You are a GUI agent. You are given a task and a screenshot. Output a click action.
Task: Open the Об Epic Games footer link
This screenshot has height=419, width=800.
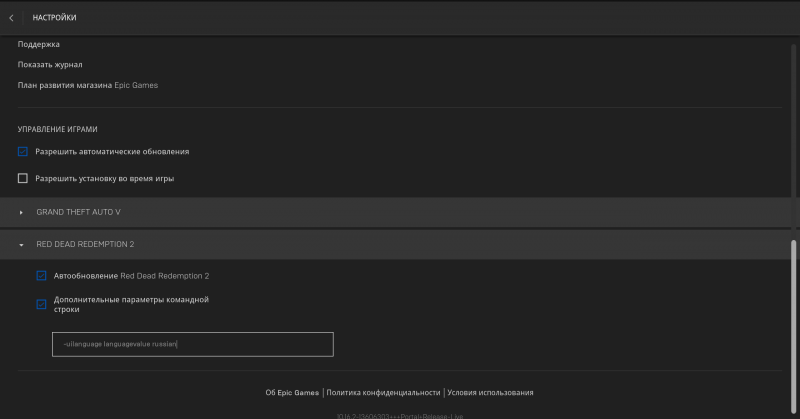tap(292, 393)
